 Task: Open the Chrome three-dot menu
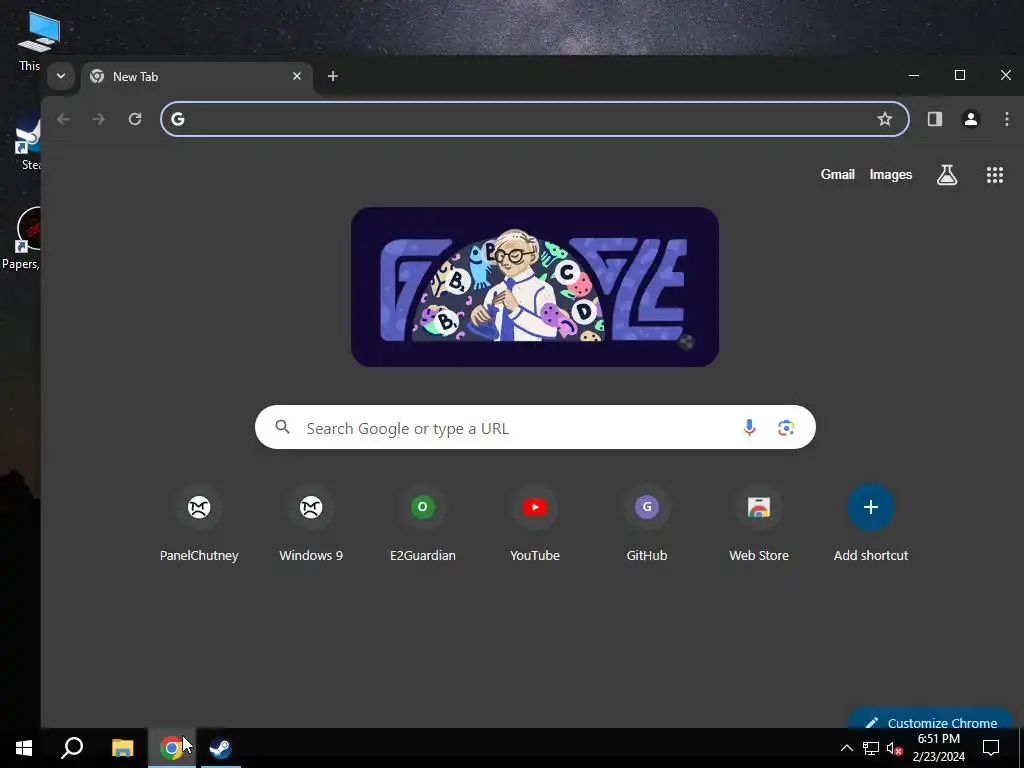[1006, 119]
